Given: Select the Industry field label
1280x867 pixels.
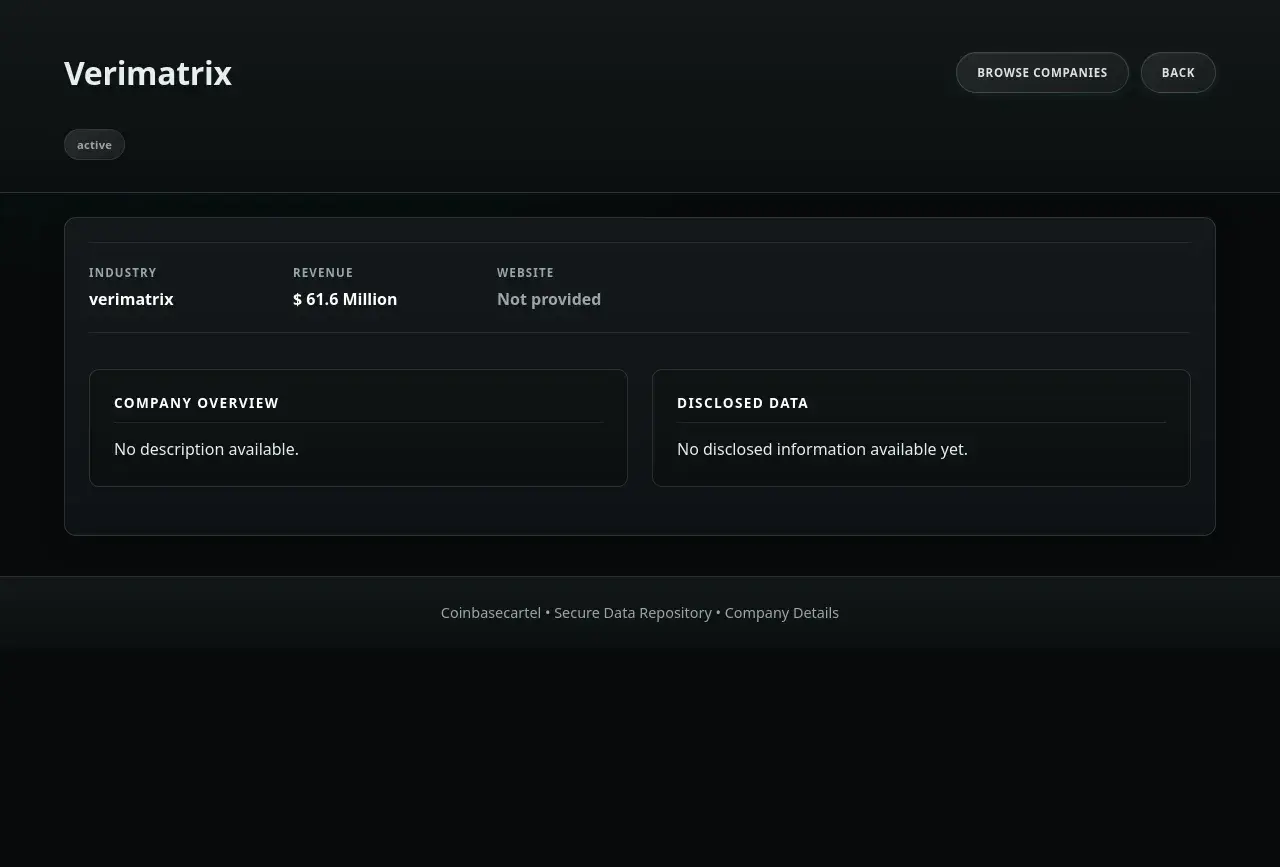Looking at the screenshot, I should pyautogui.click(x=123, y=273).
